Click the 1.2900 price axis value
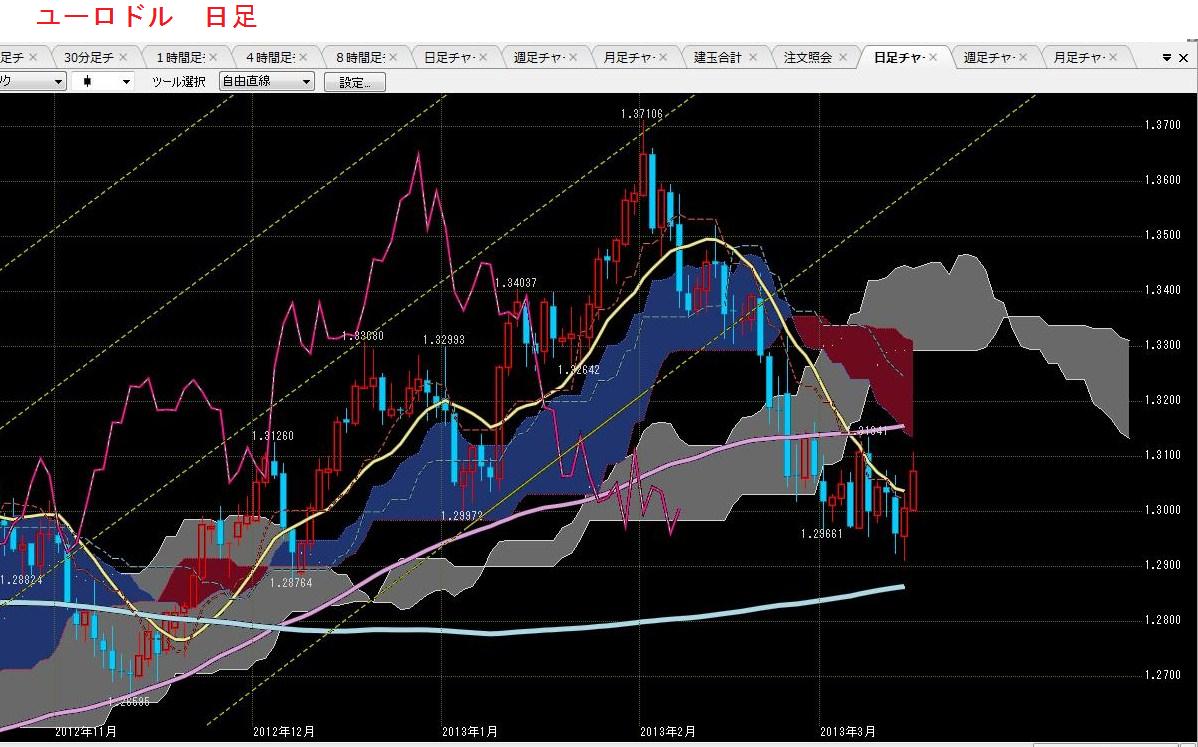This screenshot has height=747, width=1198. (1163, 565)
